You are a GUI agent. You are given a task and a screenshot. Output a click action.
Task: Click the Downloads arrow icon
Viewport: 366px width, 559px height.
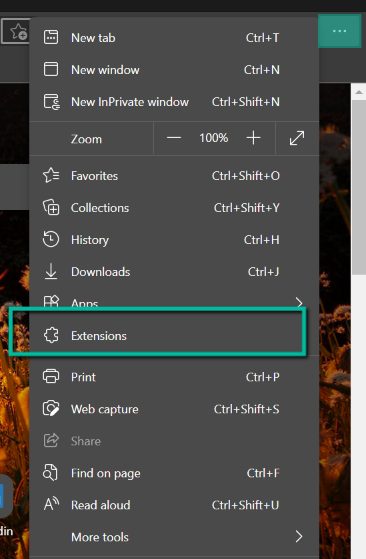click(x=51, y=271)
